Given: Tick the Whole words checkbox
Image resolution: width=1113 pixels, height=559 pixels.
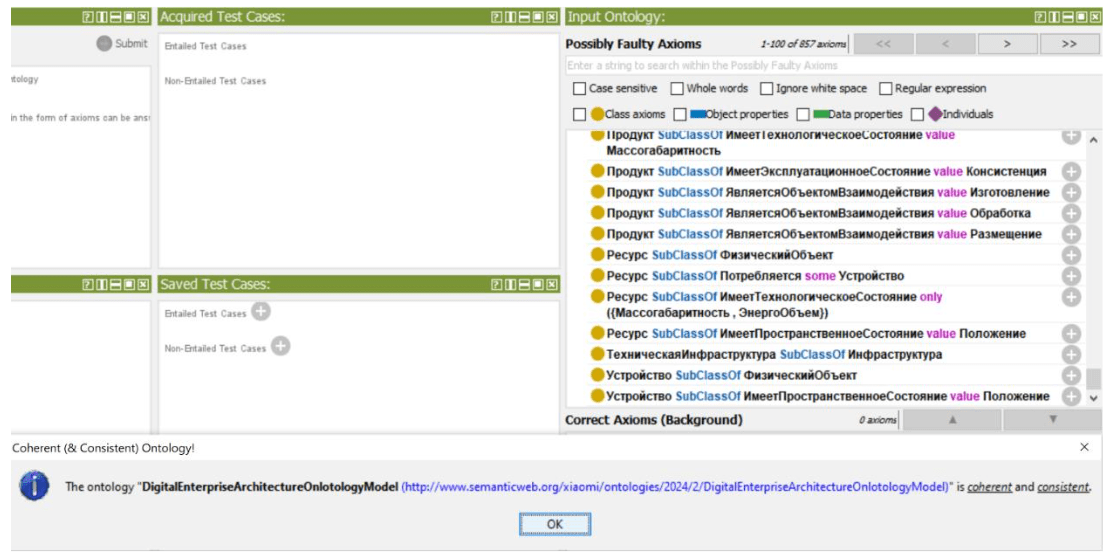Looking at the screenshot, I should pyautogui.click(x=677, y=89).
